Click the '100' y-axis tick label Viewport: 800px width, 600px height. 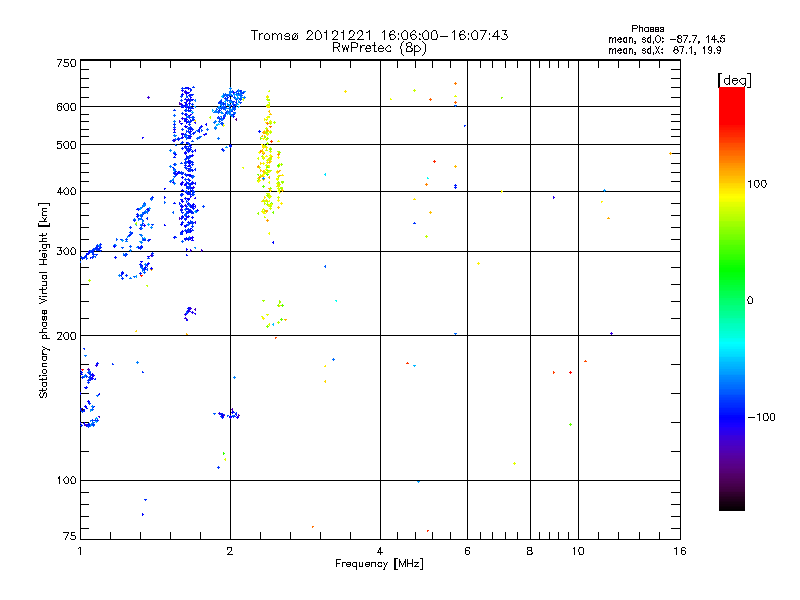(x=66, y=480)
